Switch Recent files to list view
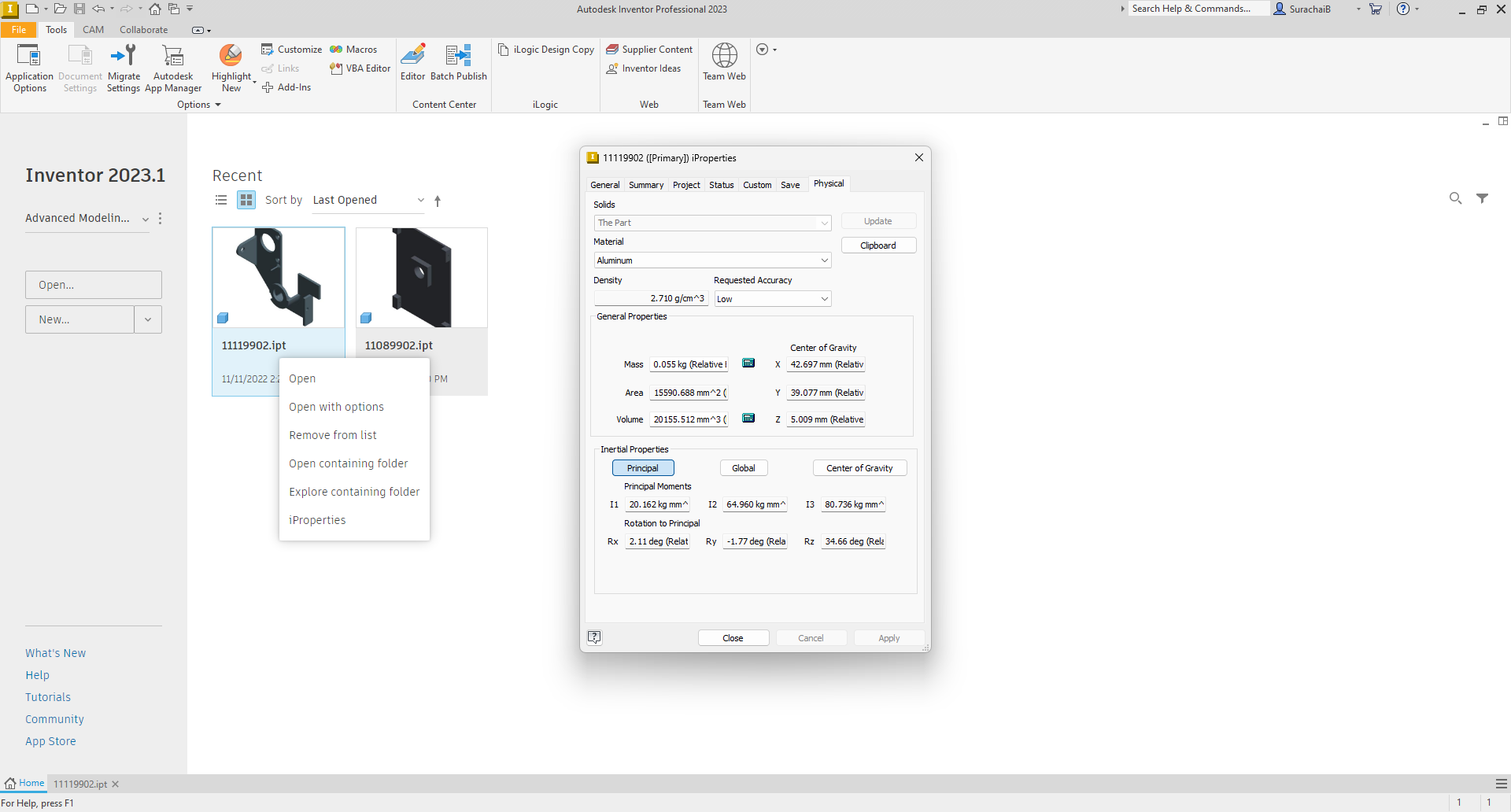Screen dimensions: 1511x812 221,200
